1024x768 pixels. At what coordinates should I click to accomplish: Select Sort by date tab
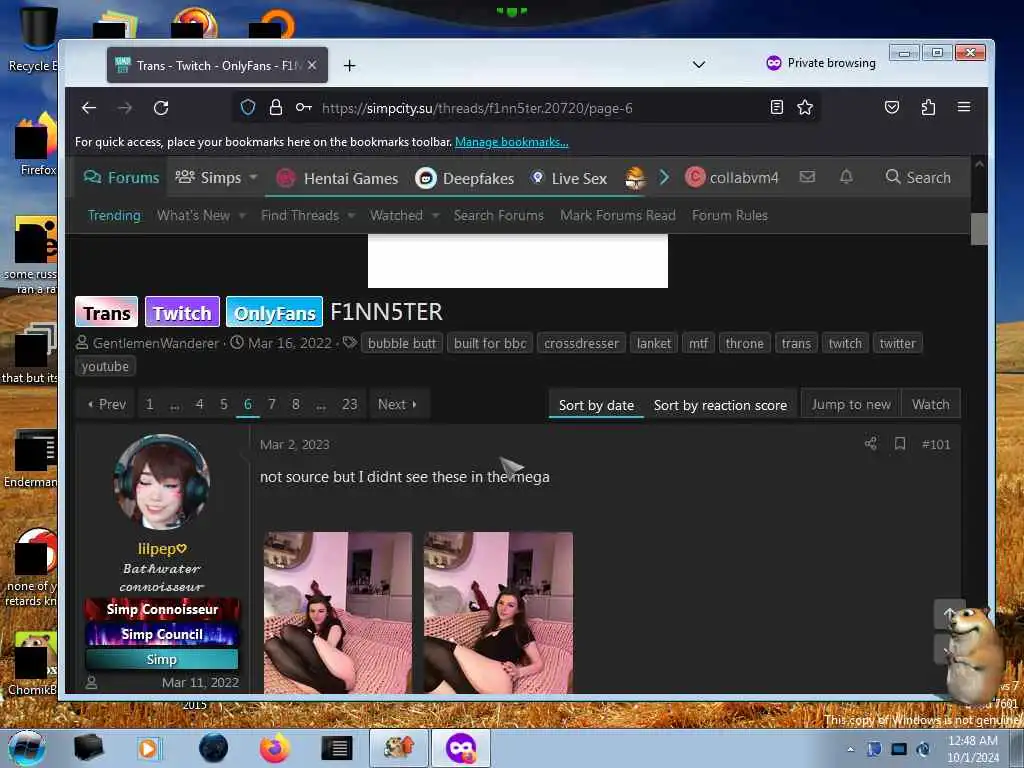[596, 405]
